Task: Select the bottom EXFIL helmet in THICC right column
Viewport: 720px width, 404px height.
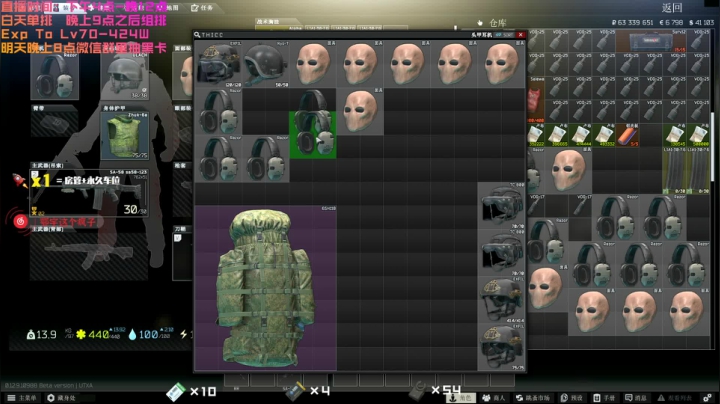Action: 501,347
